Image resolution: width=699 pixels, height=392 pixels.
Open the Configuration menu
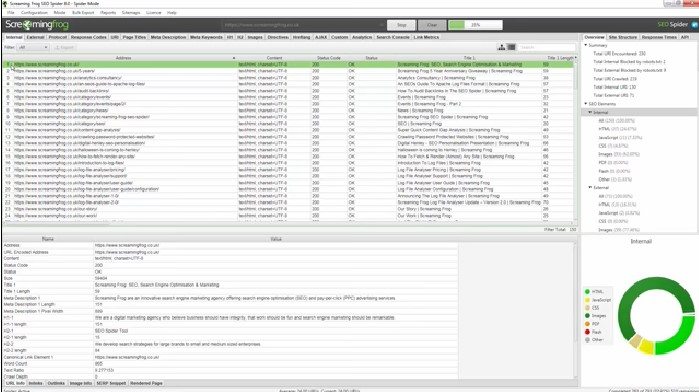click(34, 12)
